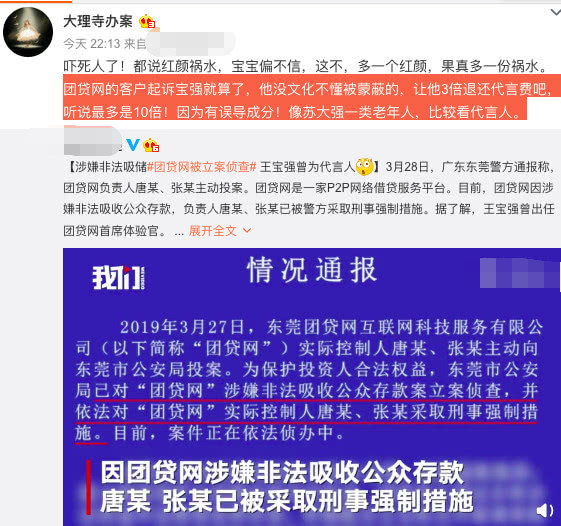
Task: Click the chevron arrow after 展开全文
Action: coord(247,230)
